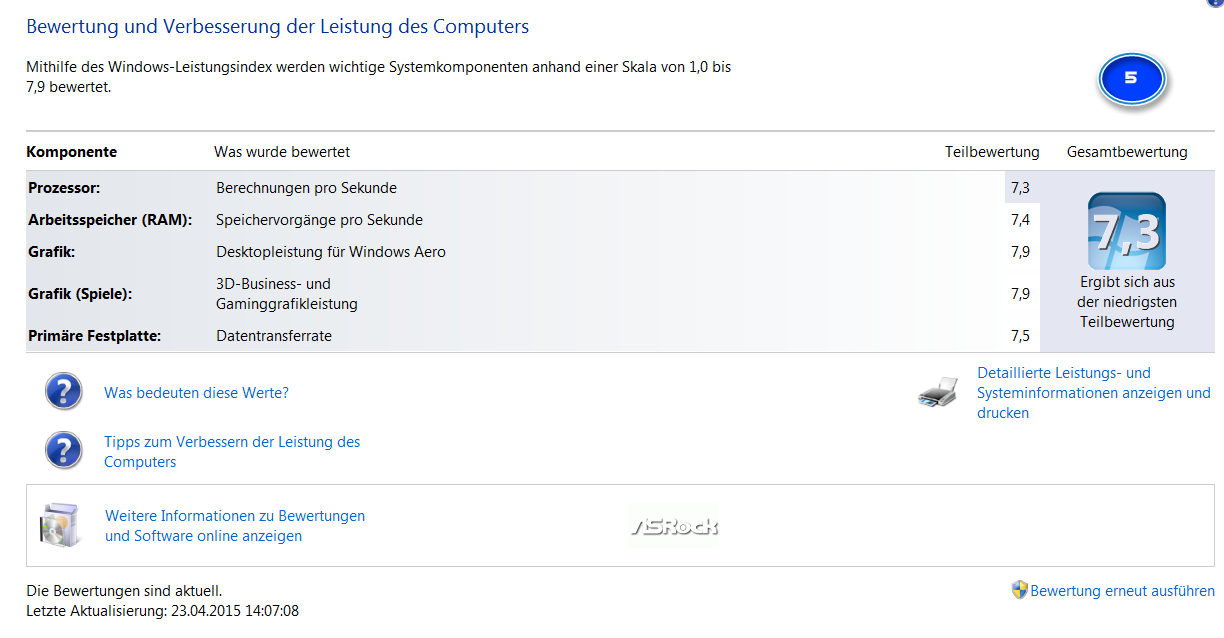Click the shield icon beside "Bewertung erneut ausführen"
This screenshot has height=638, width=1224.
coord(1019,590)
